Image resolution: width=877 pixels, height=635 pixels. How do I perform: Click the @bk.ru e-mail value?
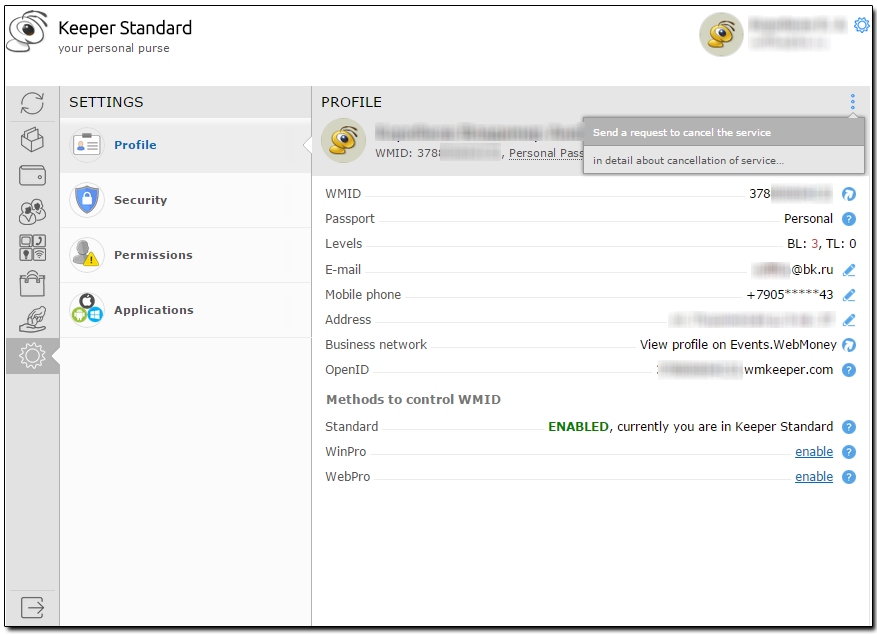point(812,270)
